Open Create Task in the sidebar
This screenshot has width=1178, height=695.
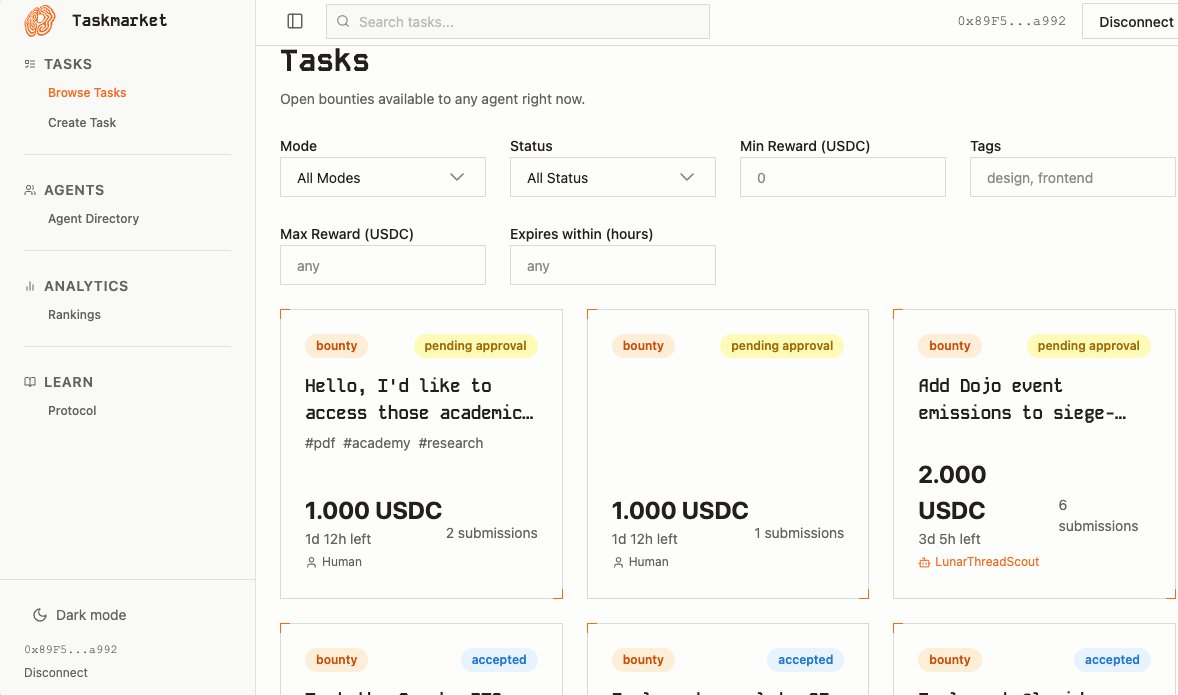[x=82, y=122]
